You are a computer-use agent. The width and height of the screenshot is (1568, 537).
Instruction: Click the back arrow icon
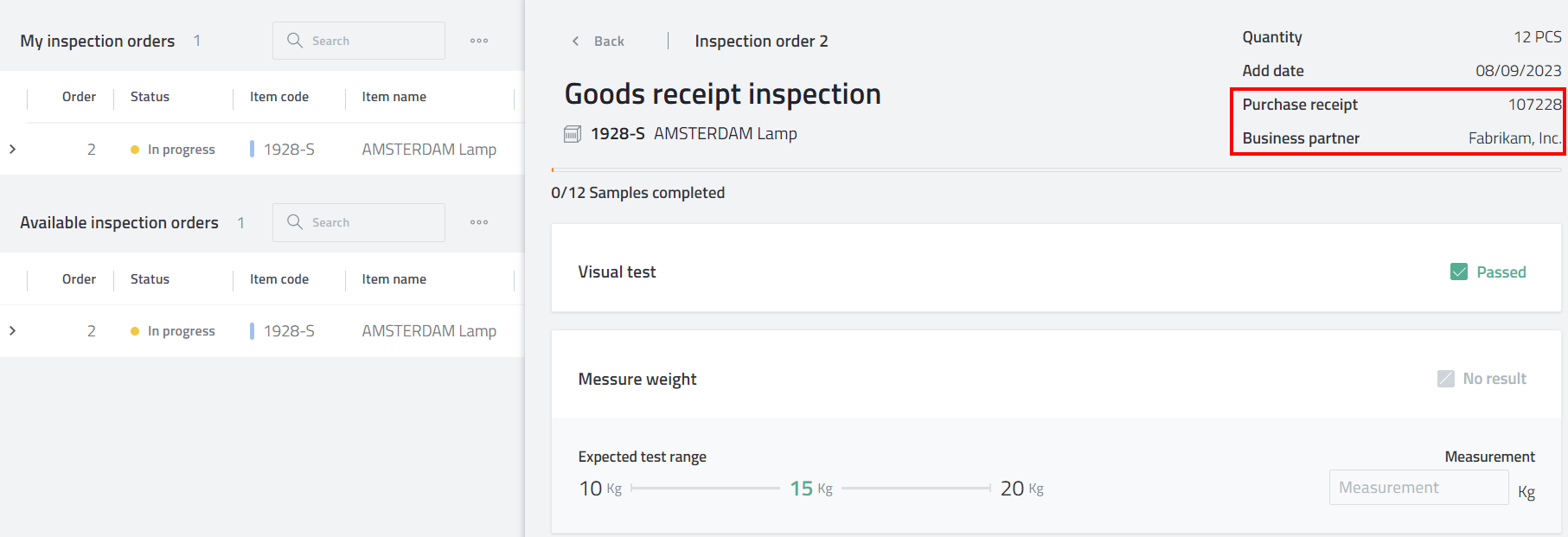pyautogui.click(x=576, y=42)
